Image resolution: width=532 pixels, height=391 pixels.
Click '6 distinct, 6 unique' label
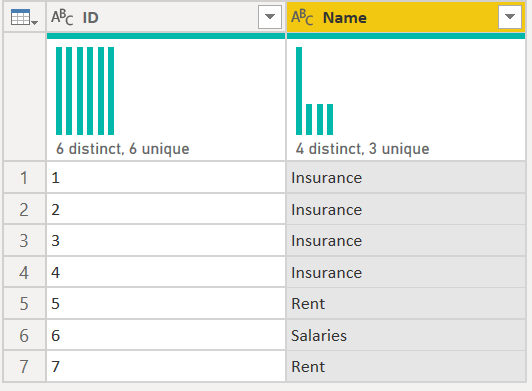(x=122, y=149)
